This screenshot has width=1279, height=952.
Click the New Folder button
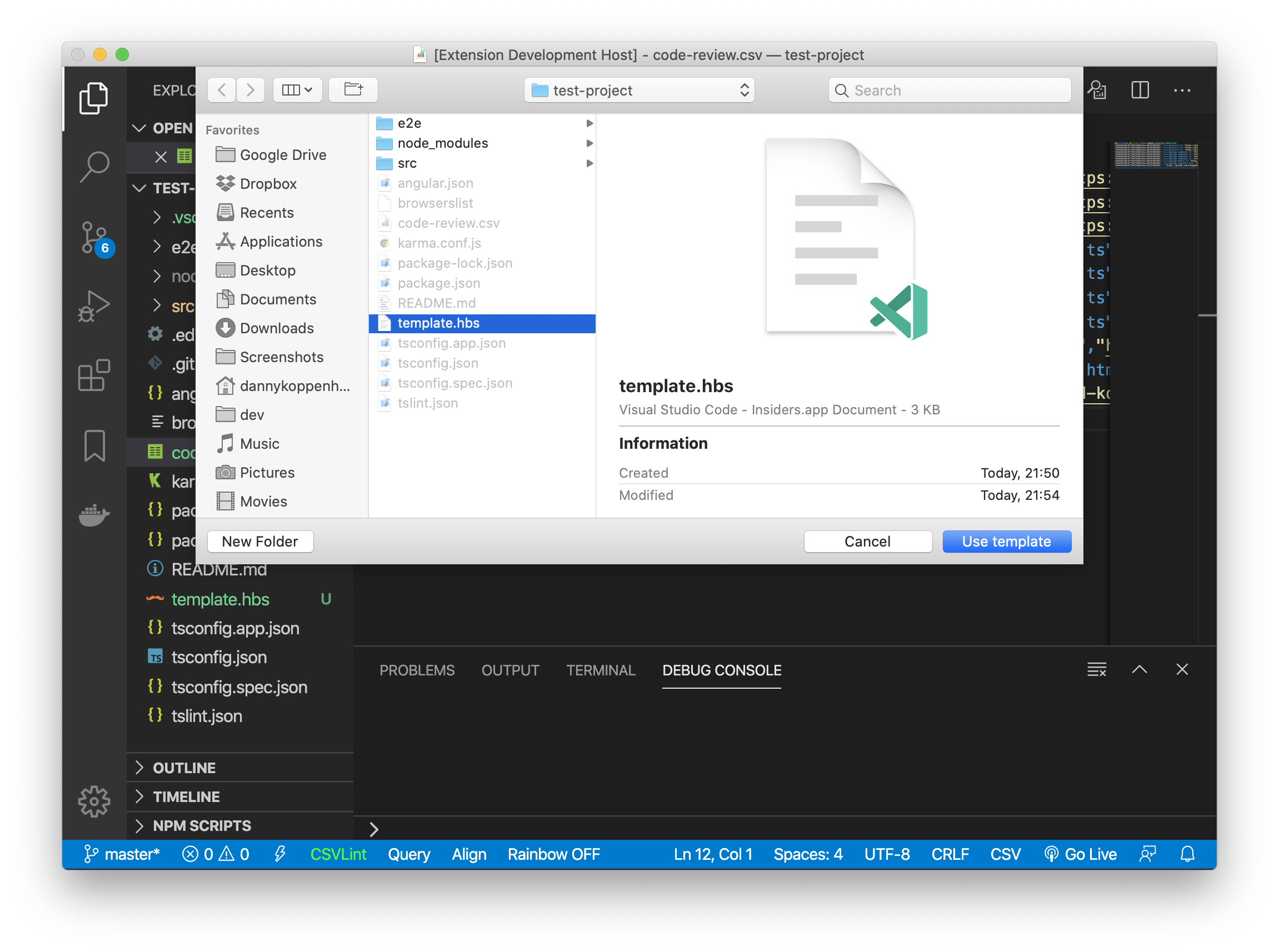pyautogui.click(x=260, y=542)
